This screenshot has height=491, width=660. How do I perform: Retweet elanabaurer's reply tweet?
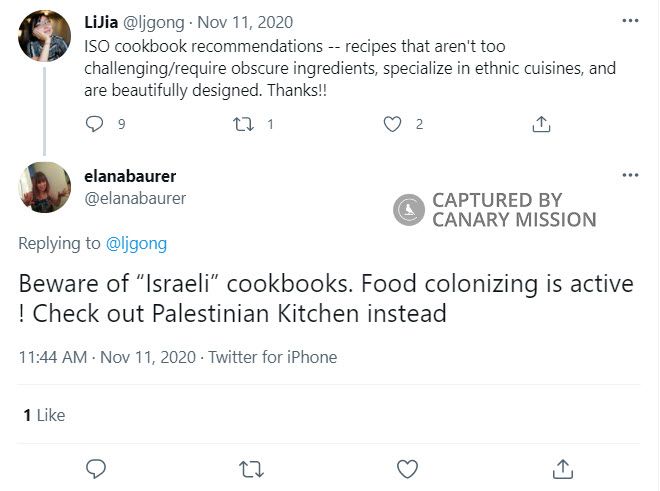251,468
